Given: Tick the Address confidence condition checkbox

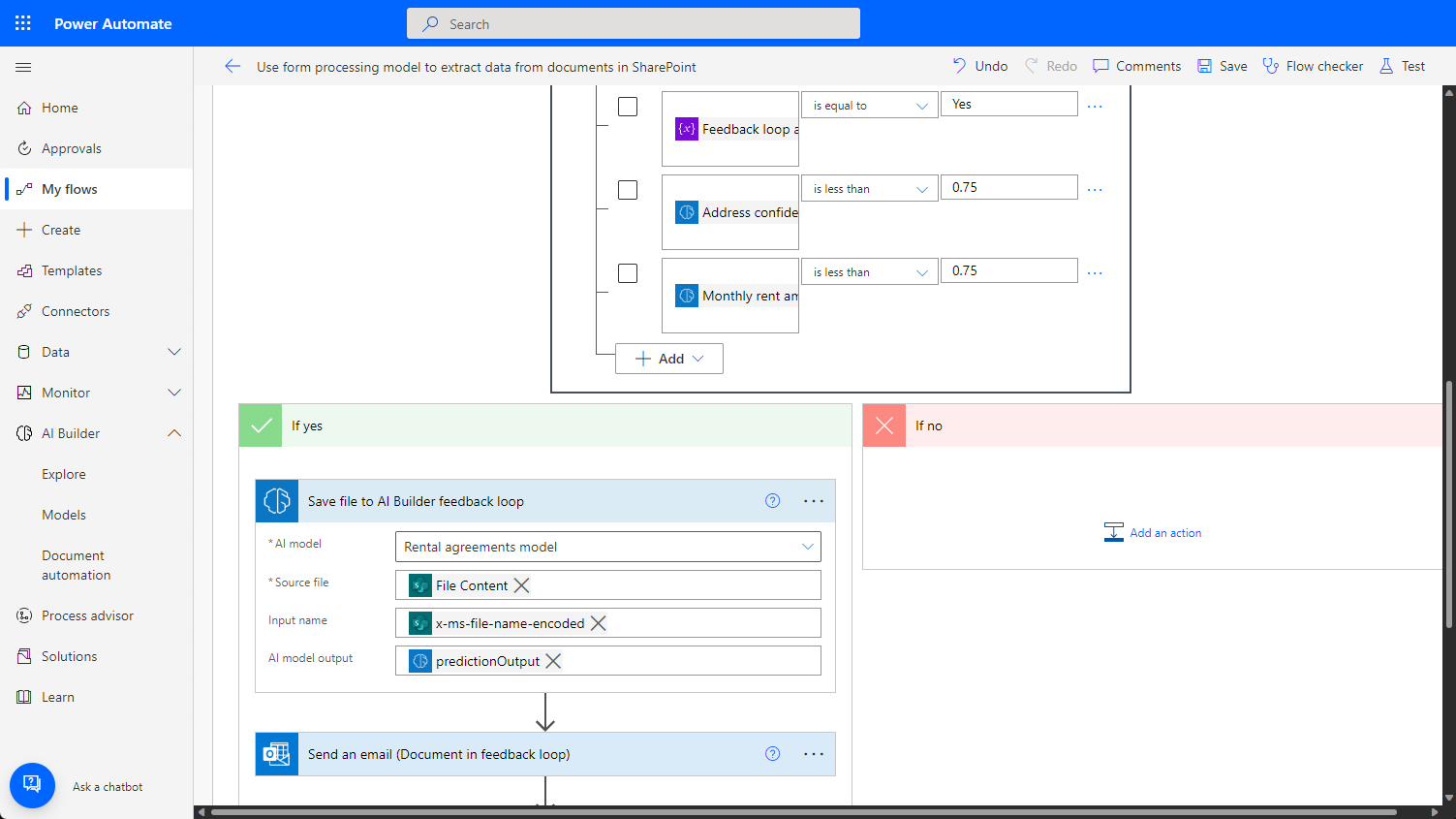Looking at the screenshot, I should 628,190.
